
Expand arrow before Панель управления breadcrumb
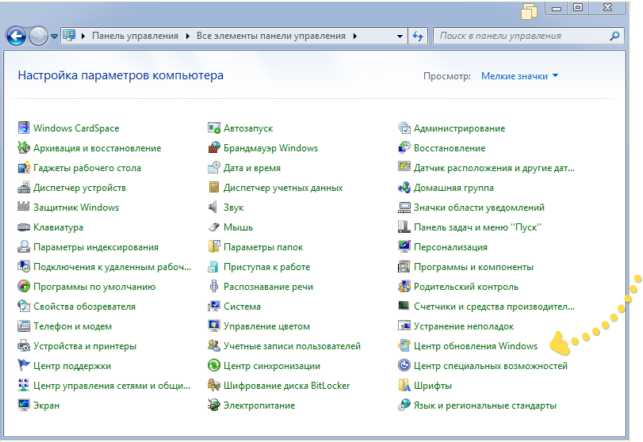(83, 36)
